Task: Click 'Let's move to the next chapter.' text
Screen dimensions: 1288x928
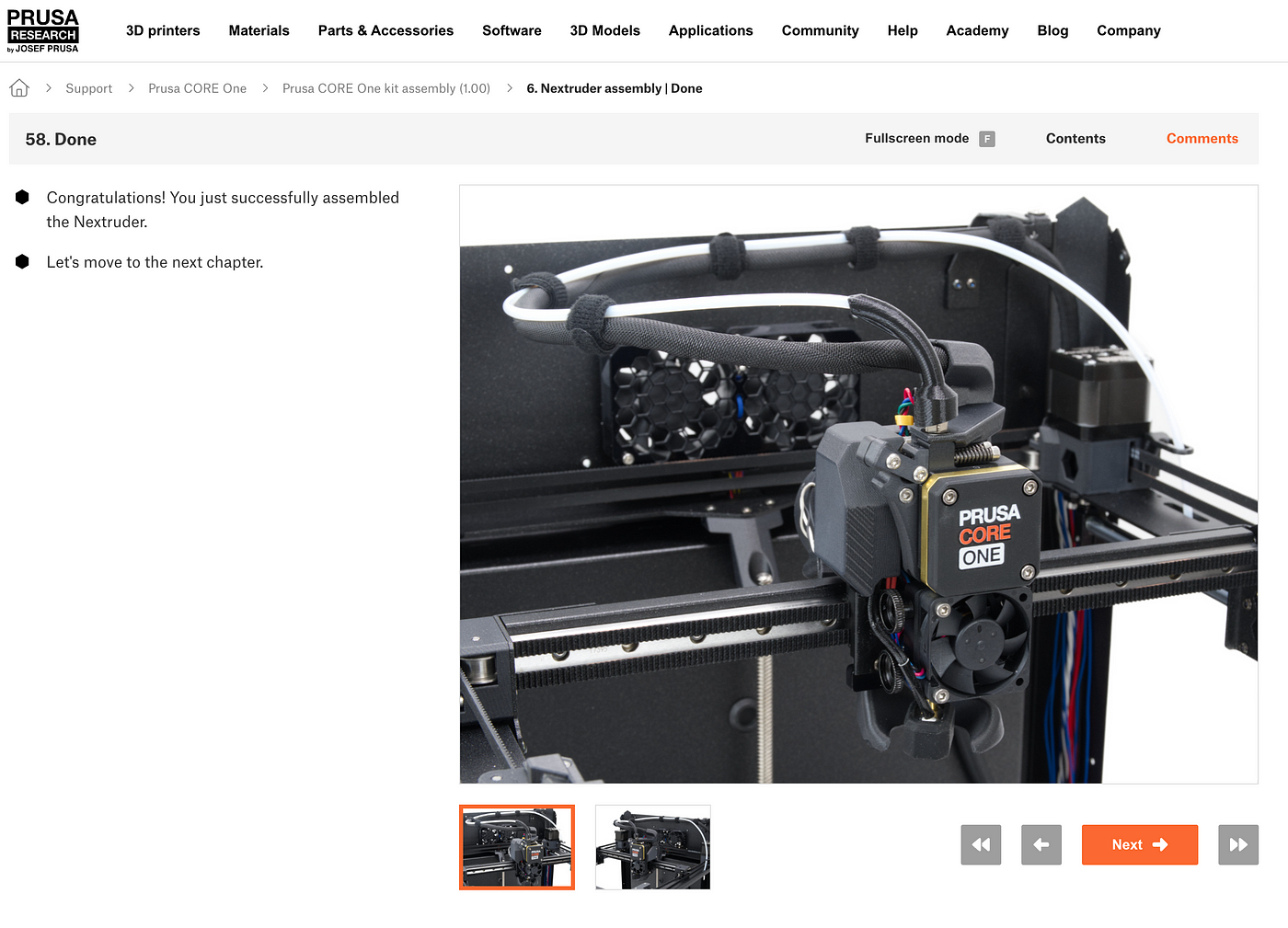Action: tap(155, 262)
